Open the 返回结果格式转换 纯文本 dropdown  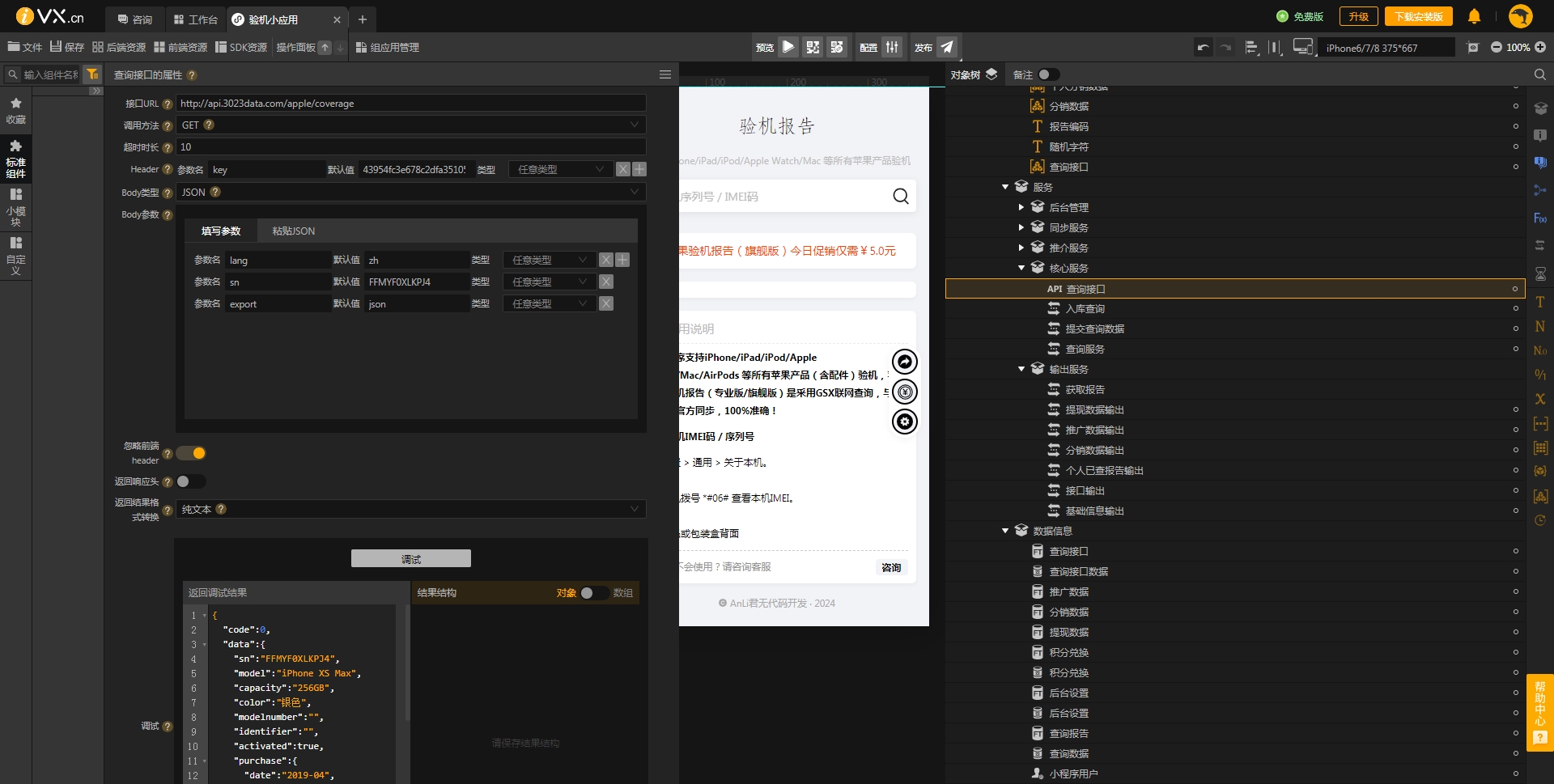pos(411,509)
